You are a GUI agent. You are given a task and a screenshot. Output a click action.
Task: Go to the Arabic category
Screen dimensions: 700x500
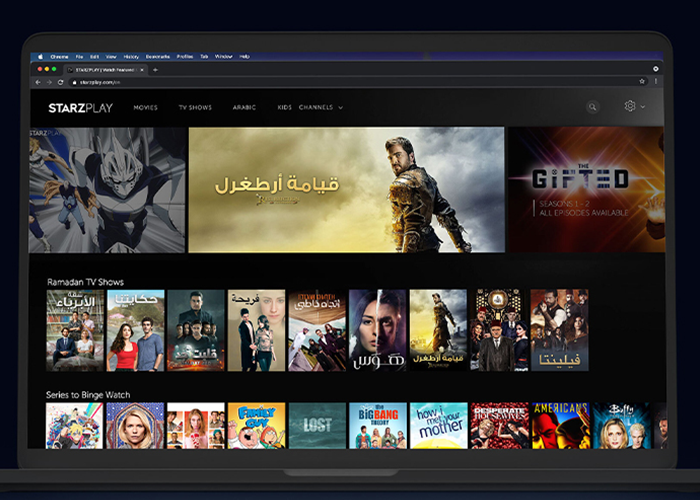pyautogui.click(x=244, y=107)
